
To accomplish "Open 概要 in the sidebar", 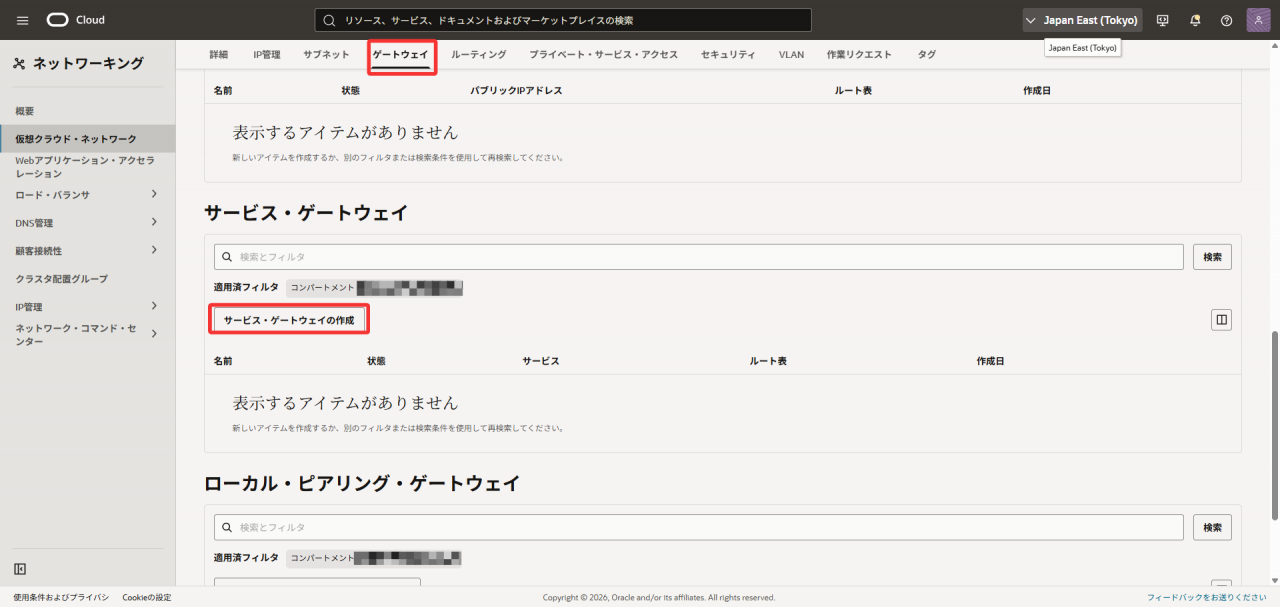I will (x=25, y=111).
